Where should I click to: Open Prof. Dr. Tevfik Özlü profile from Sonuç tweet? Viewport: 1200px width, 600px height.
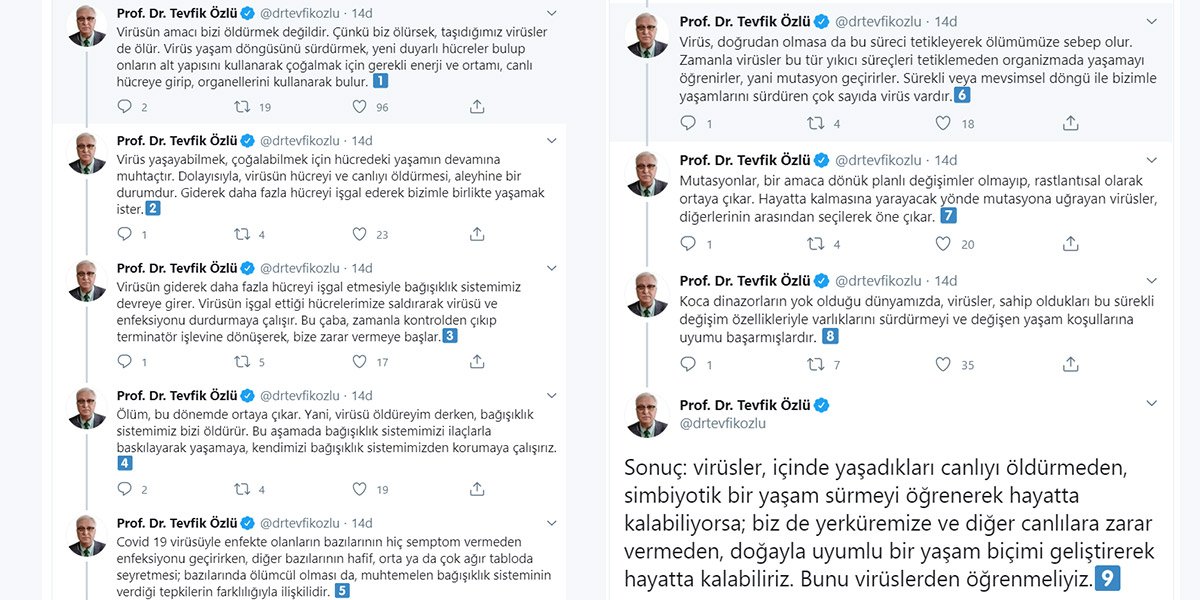pyautogui.click(x=745, y=405)
